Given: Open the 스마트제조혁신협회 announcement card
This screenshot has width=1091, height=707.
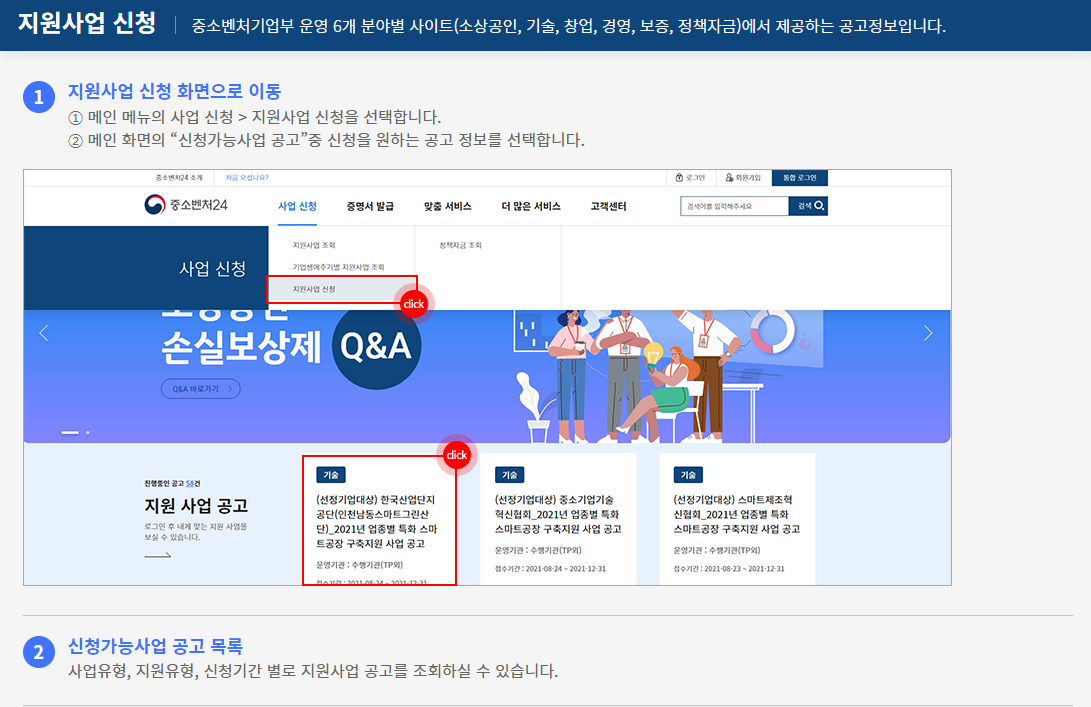Looking at the screenshot, I should (737, 519).
